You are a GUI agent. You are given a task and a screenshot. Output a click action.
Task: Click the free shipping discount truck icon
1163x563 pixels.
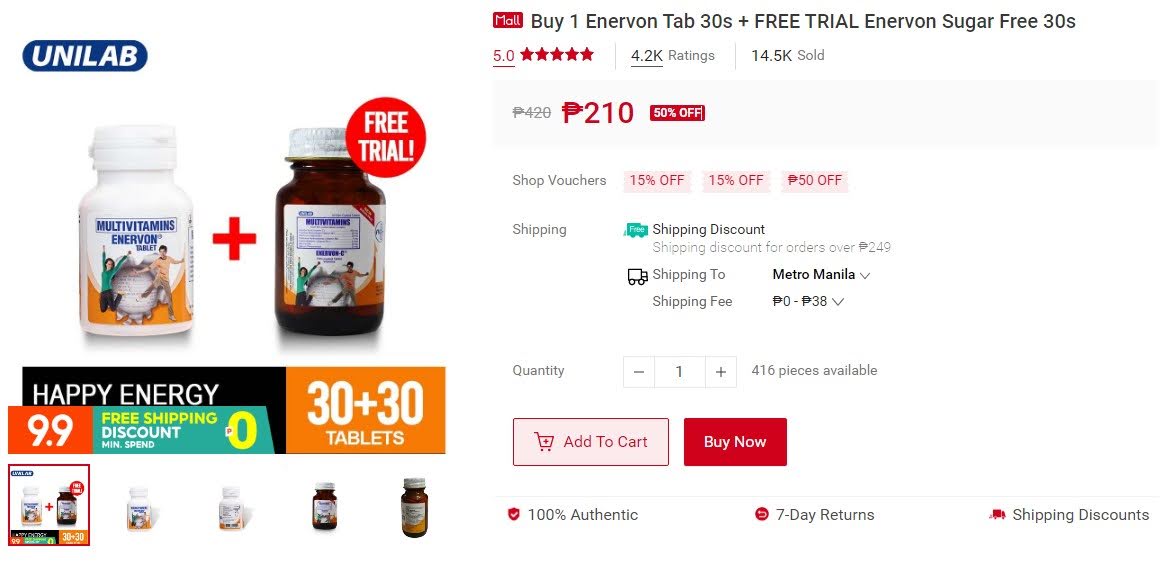636,230
